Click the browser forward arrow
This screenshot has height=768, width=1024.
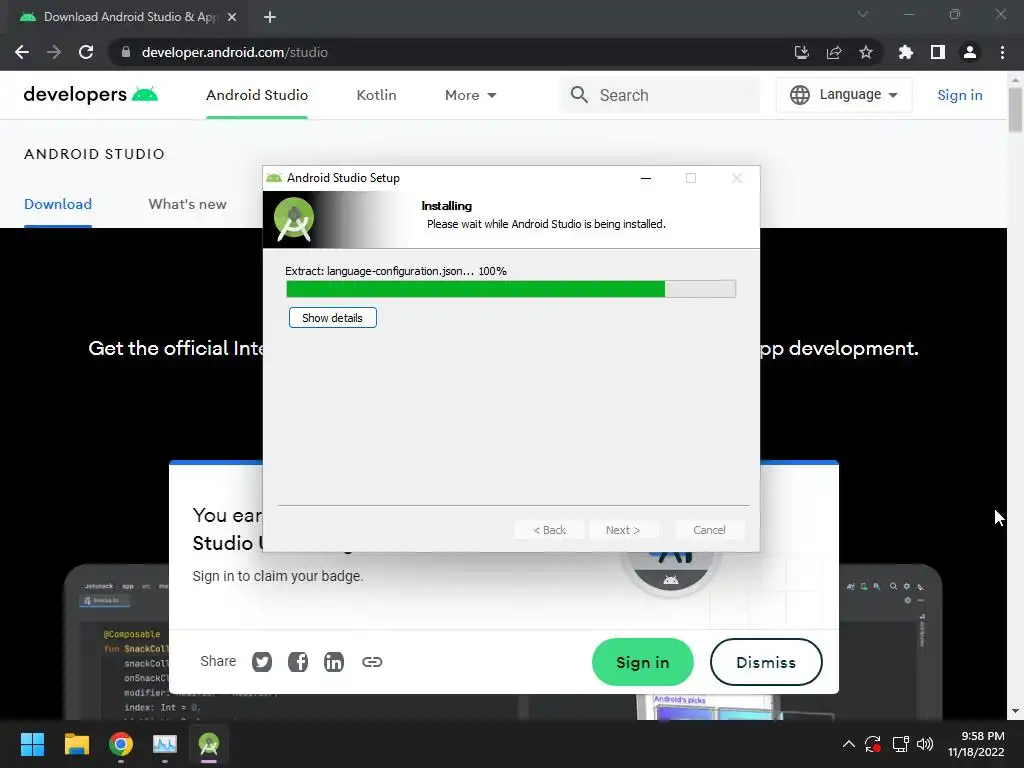(x=54, y=52)
